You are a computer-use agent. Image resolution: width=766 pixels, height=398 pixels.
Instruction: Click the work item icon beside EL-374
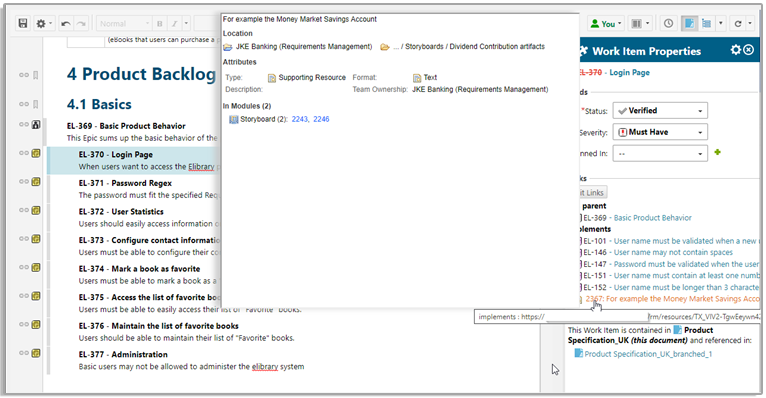click(36, 268)
